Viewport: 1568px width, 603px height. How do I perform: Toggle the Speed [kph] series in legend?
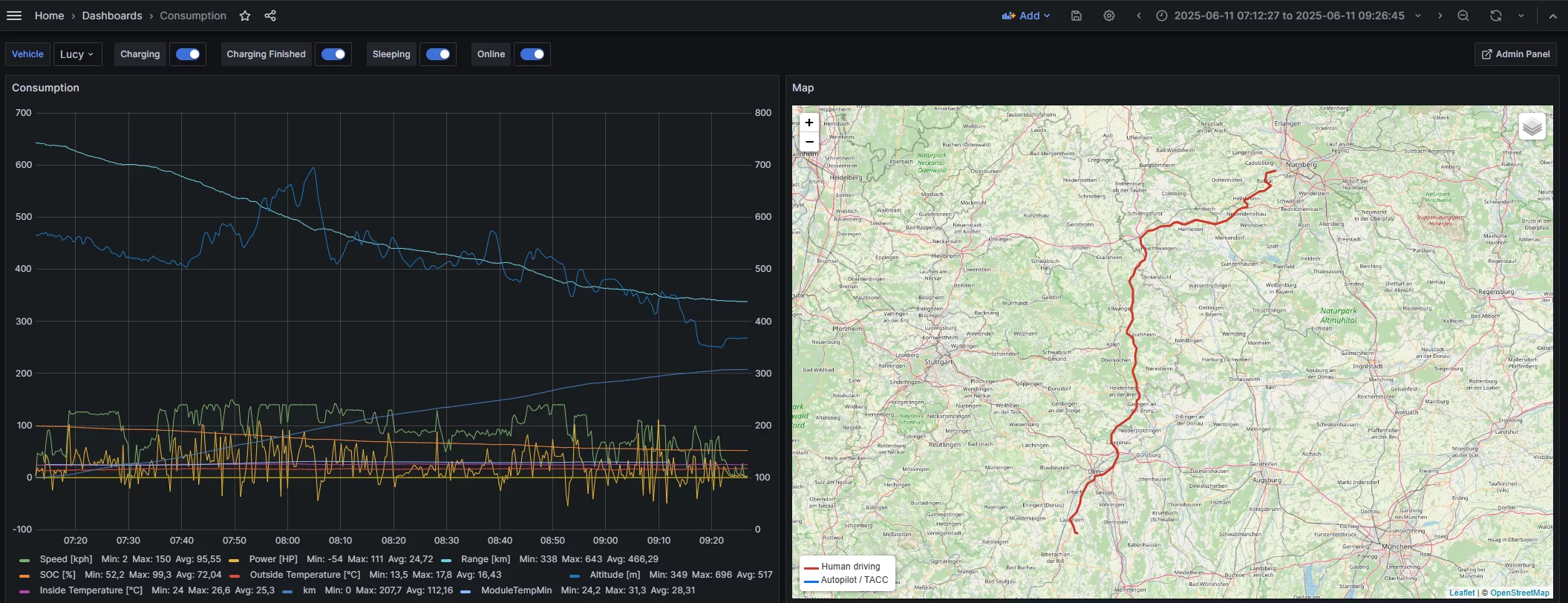click(x=66, y=559)
